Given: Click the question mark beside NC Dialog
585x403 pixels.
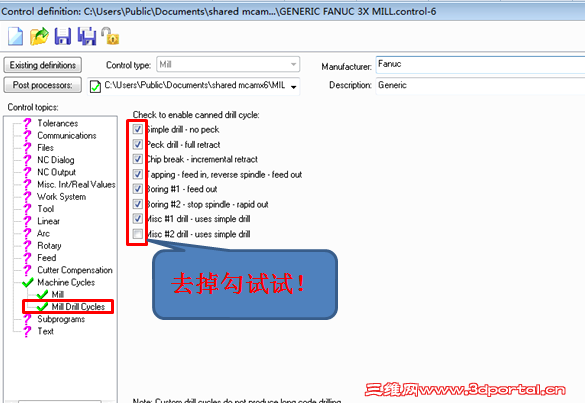Looking at the screenshot, I should (x=27, y=160).
